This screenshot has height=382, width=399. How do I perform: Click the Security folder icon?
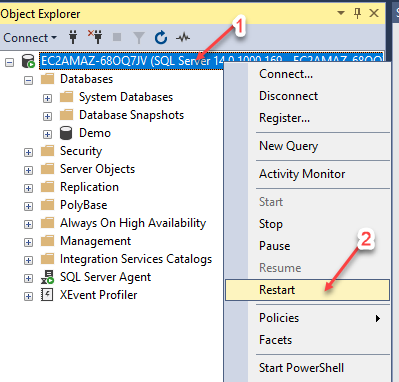pyautogui.click(x=47, y=151)
